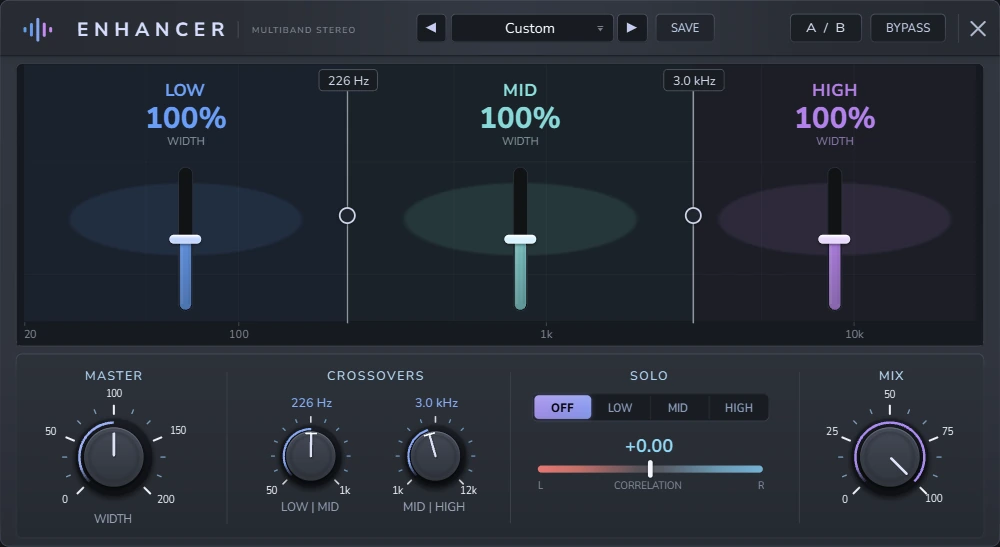Screen dimensions: 1000x547
Task: Click the LOW band 100% width value
Action: tap(186, 118)
